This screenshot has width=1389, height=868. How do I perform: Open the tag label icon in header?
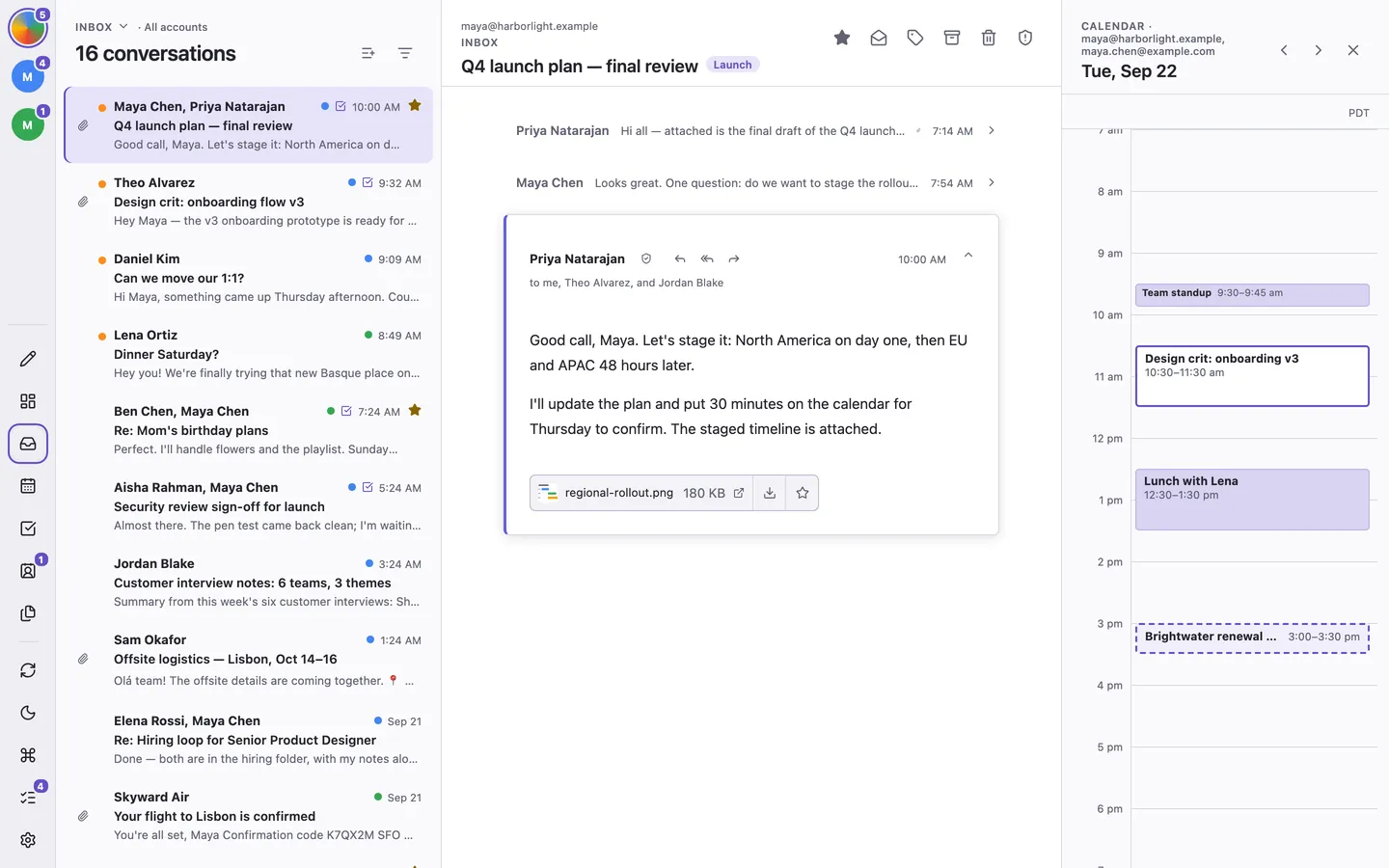click(x=915, y=38)
